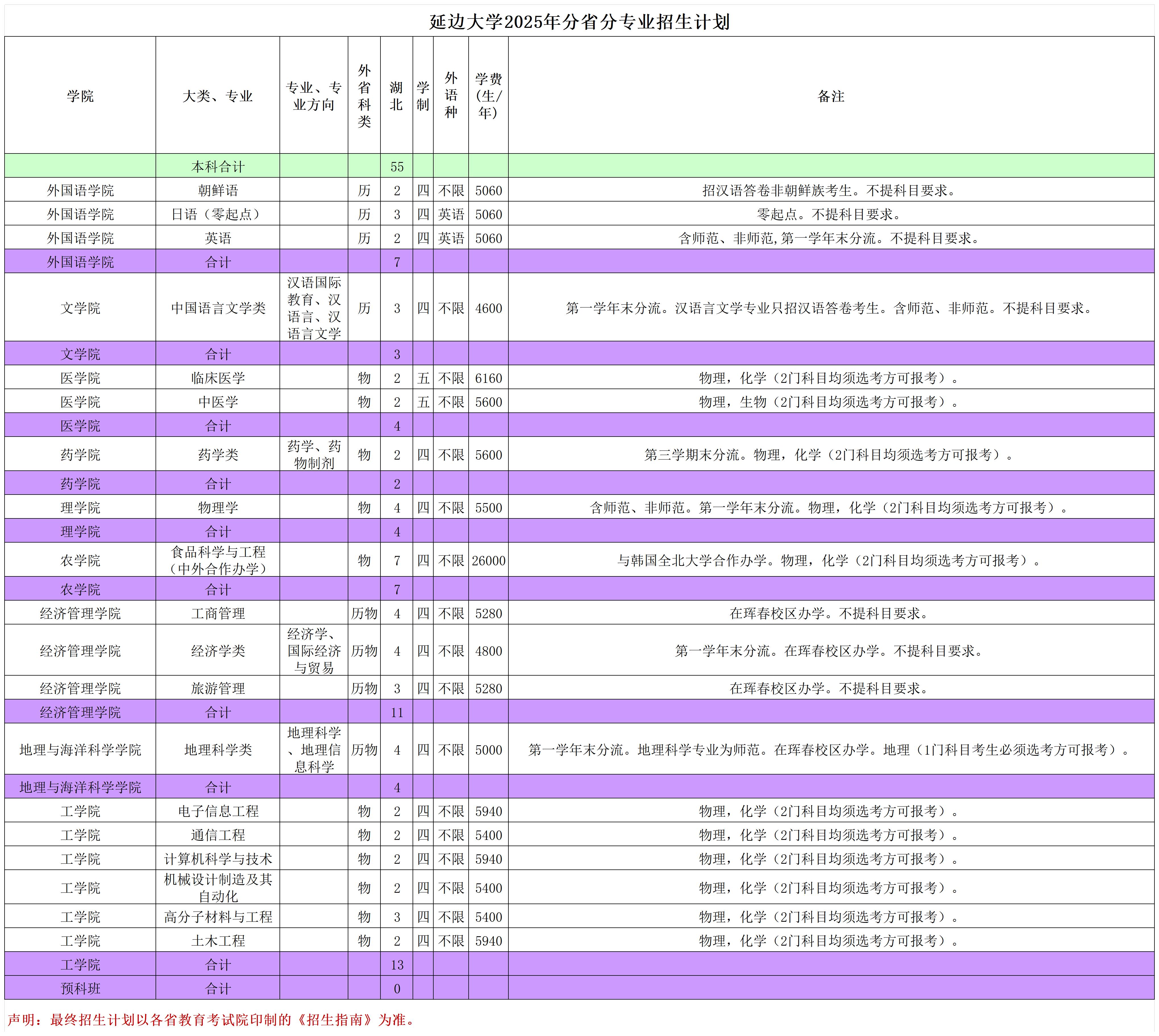The height and width of the screenshot is (1036, 1159).
Task: Select the 大类、专业 column header
Action: tap(218, 95)
